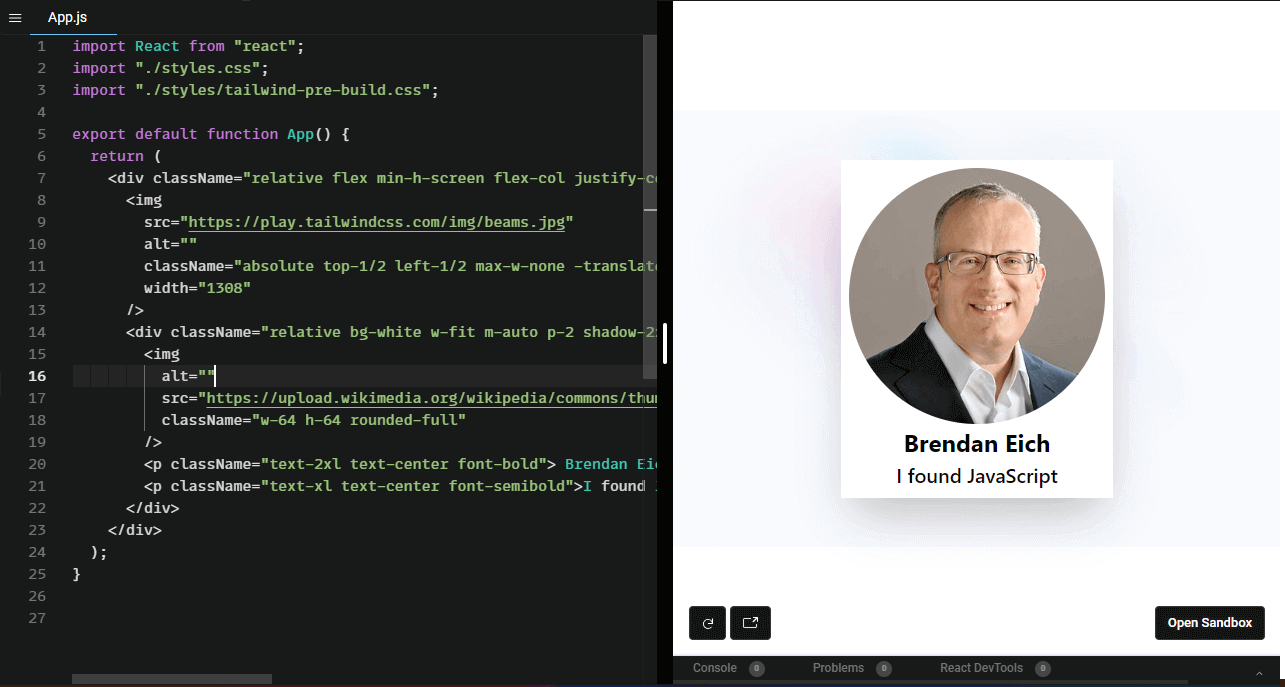
Task: Switch to the Problems tab
Action: [x=838, y=668]
